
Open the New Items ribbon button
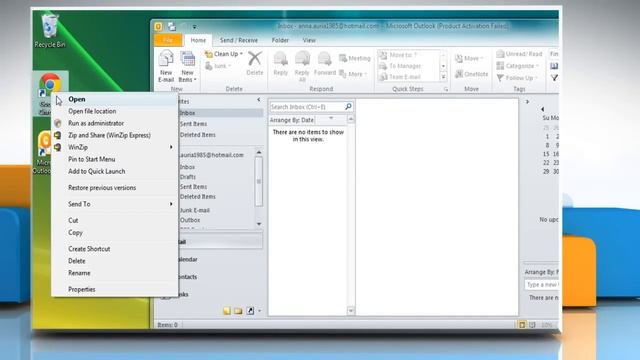(187, 66)
